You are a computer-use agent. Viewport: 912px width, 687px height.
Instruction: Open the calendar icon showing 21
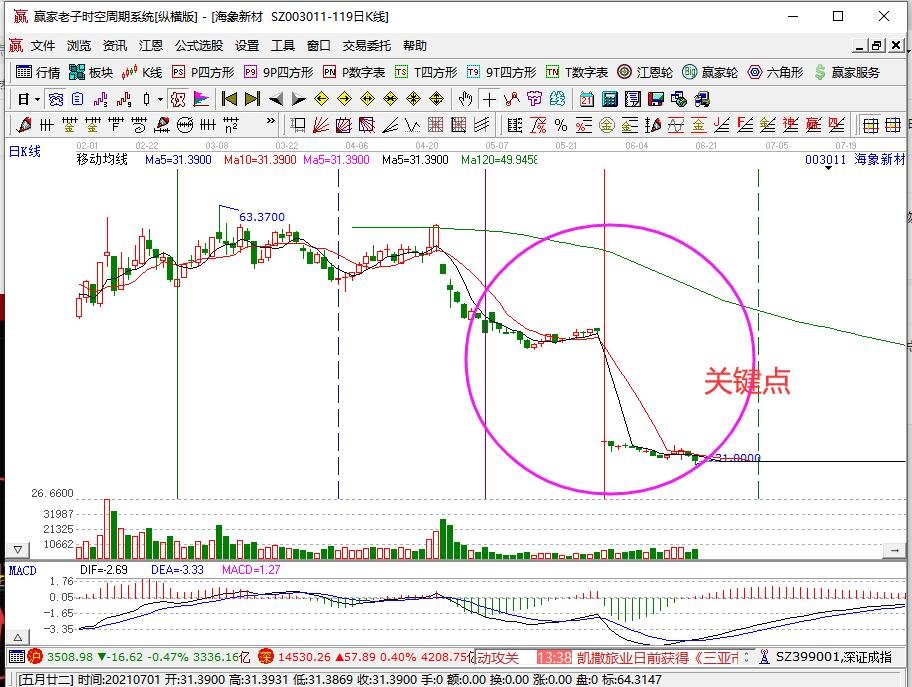pos(586,99)
